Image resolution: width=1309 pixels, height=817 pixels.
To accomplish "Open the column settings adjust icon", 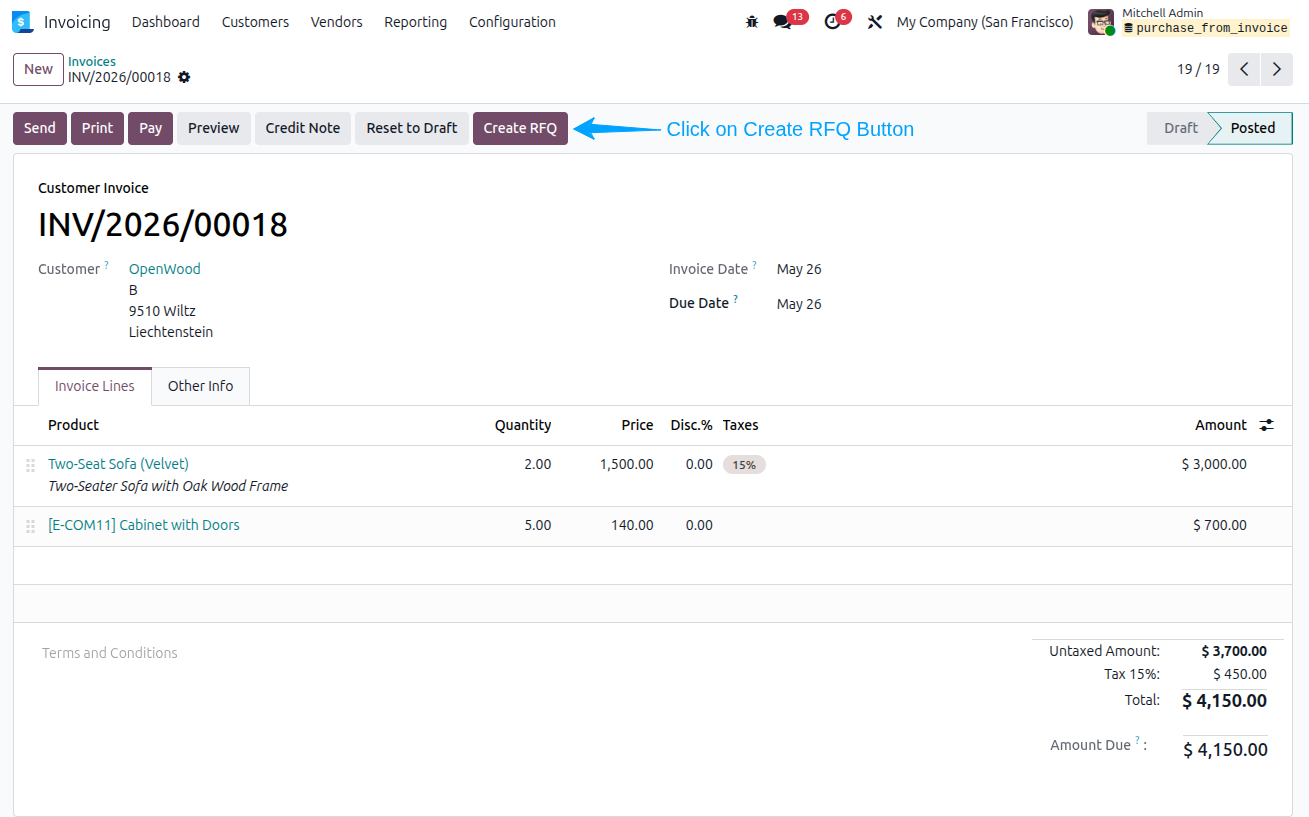I will pyautogui.click(x=1267, y=425).
